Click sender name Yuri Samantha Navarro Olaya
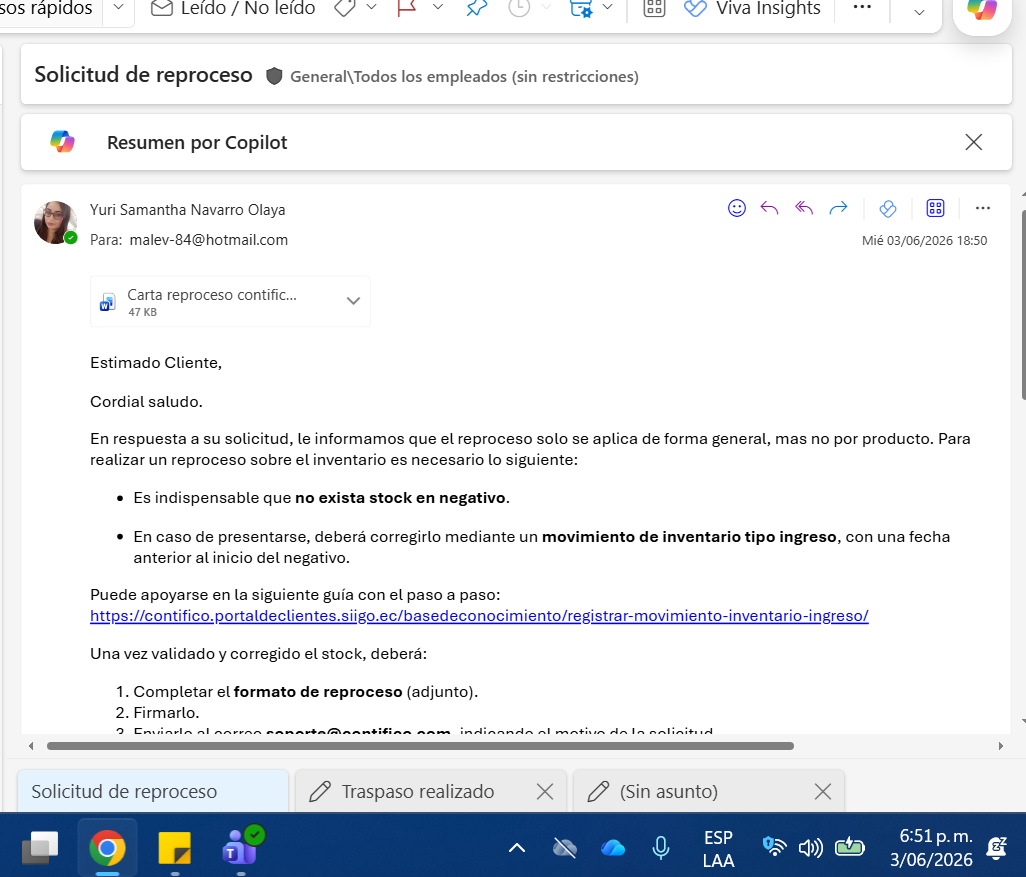Image resolution: width=1026 pixels, height=877 pixels. pos(187,210)
